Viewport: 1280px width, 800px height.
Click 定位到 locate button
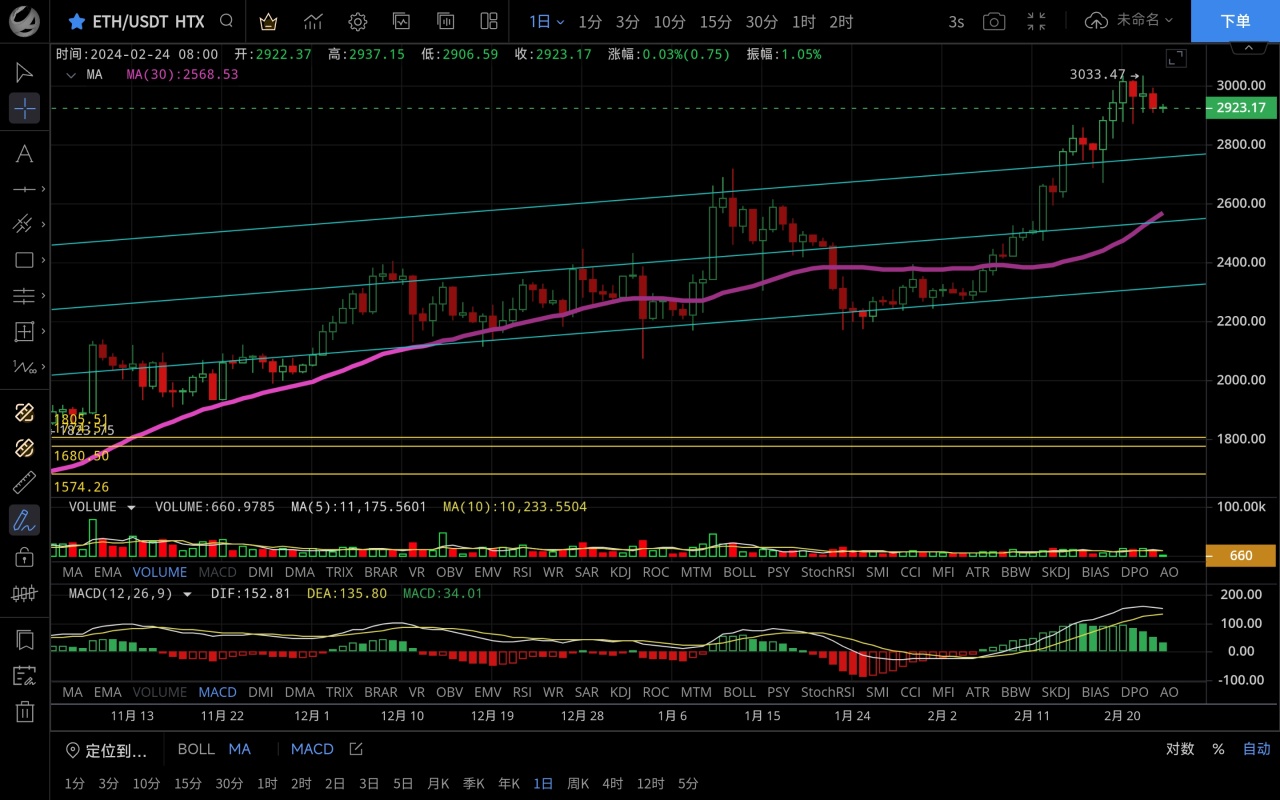tap(107, 750)
